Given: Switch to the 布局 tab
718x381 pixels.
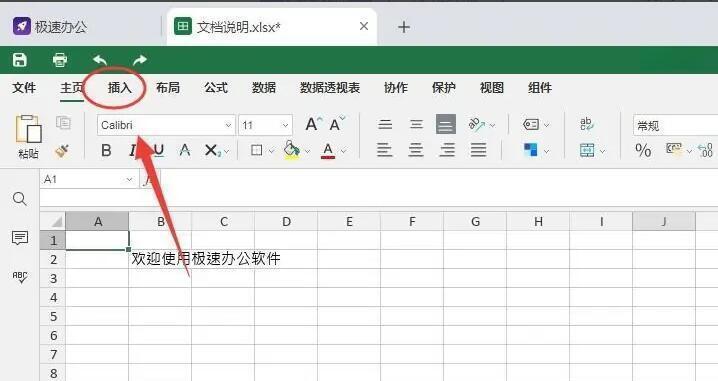Looking at the screenshot, I should [168, 87].
